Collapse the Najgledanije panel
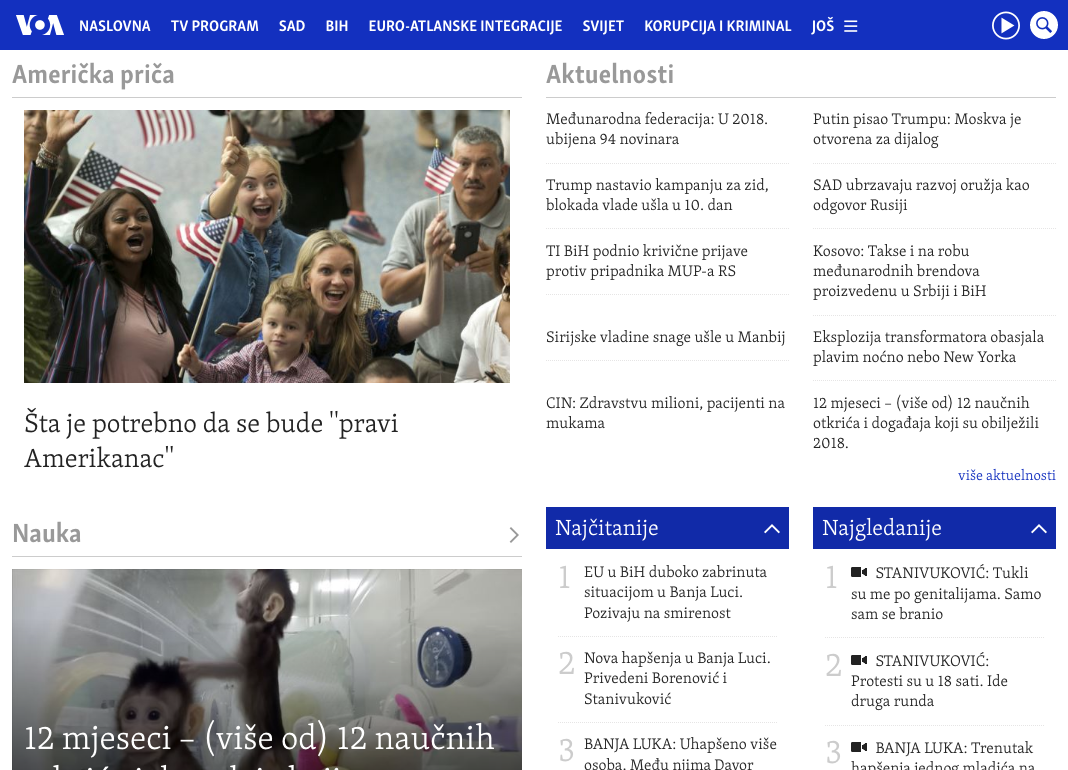The image size is (1068, 770). tap(1038, 529)
